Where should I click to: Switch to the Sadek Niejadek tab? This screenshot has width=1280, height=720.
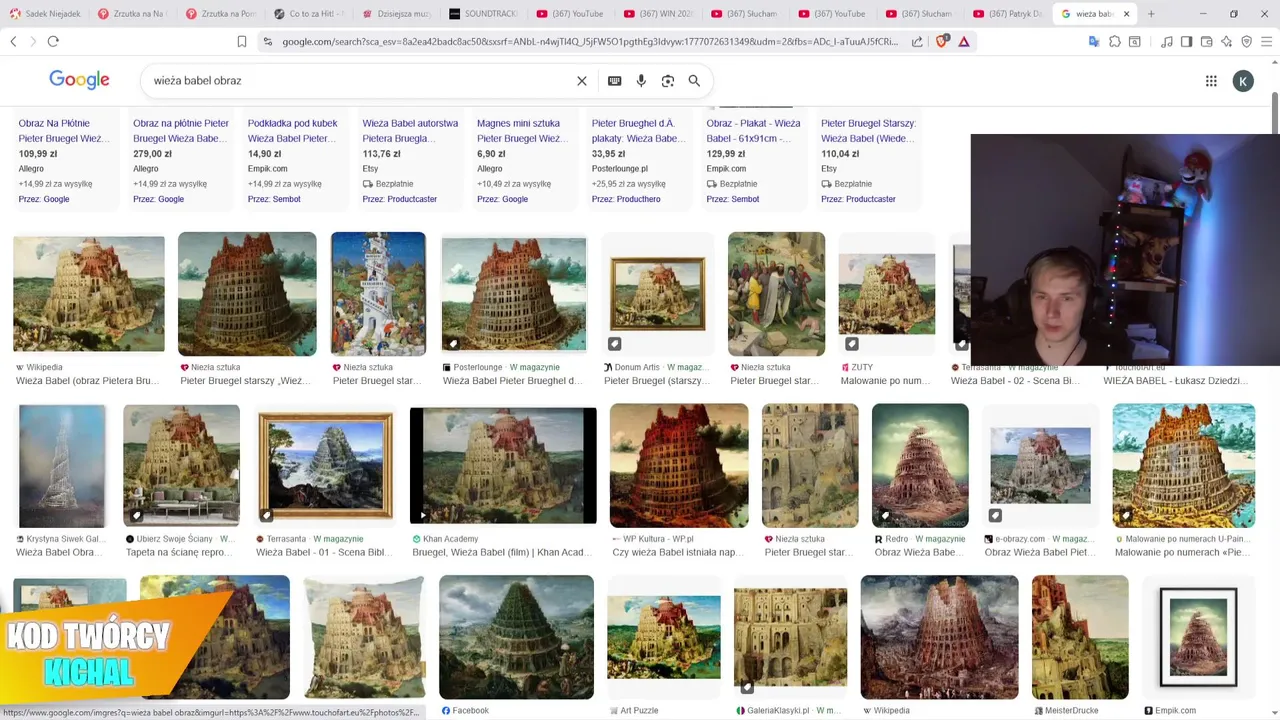45,14
